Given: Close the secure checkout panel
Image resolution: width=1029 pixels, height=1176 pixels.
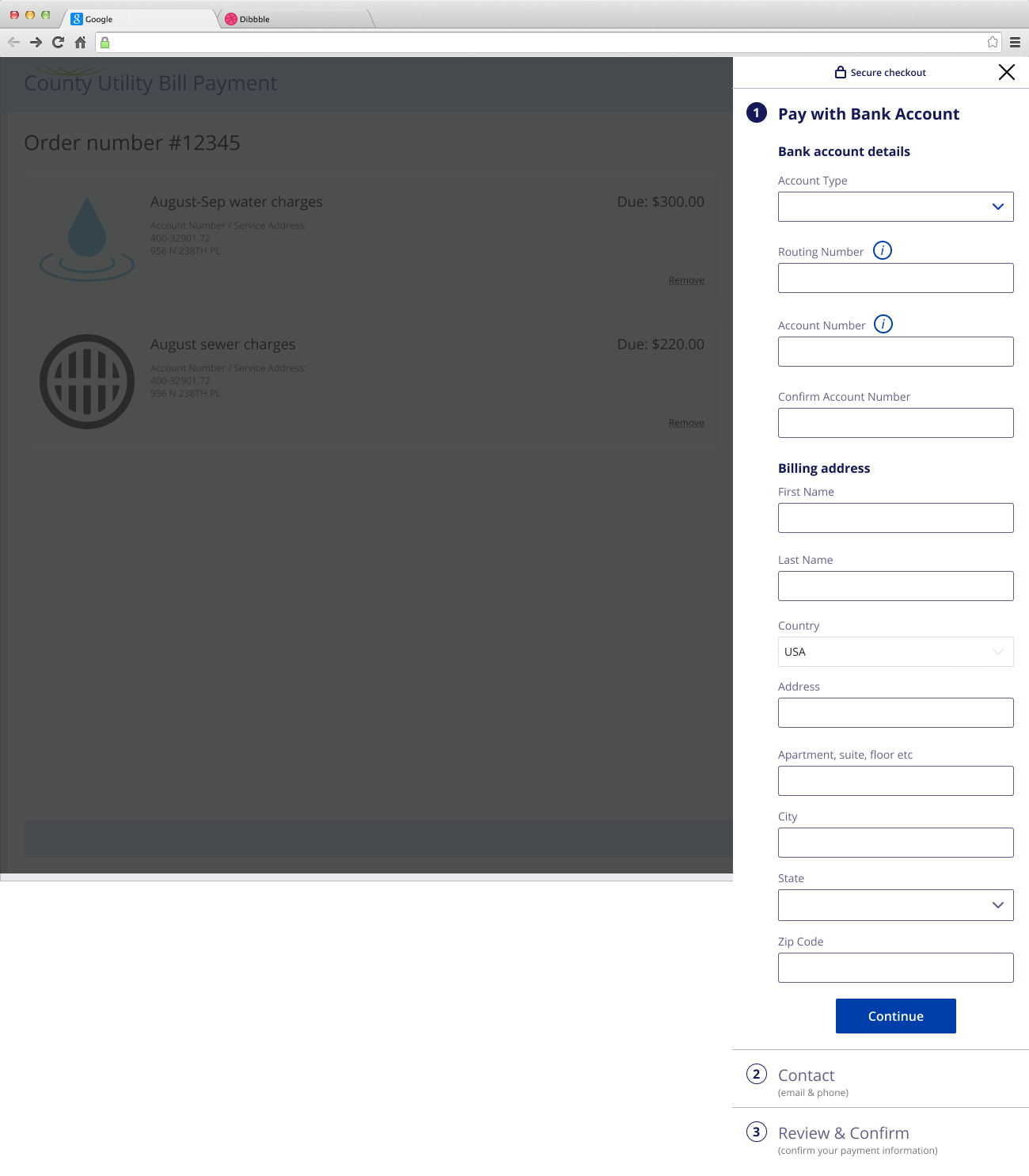Looking at the screenshot, I should (1006, 73).
